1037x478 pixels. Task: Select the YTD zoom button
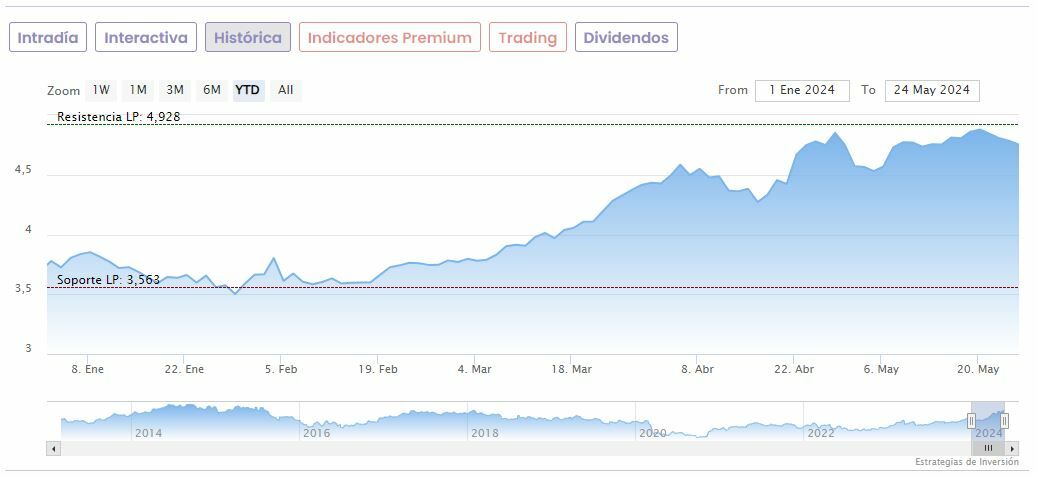248,90
